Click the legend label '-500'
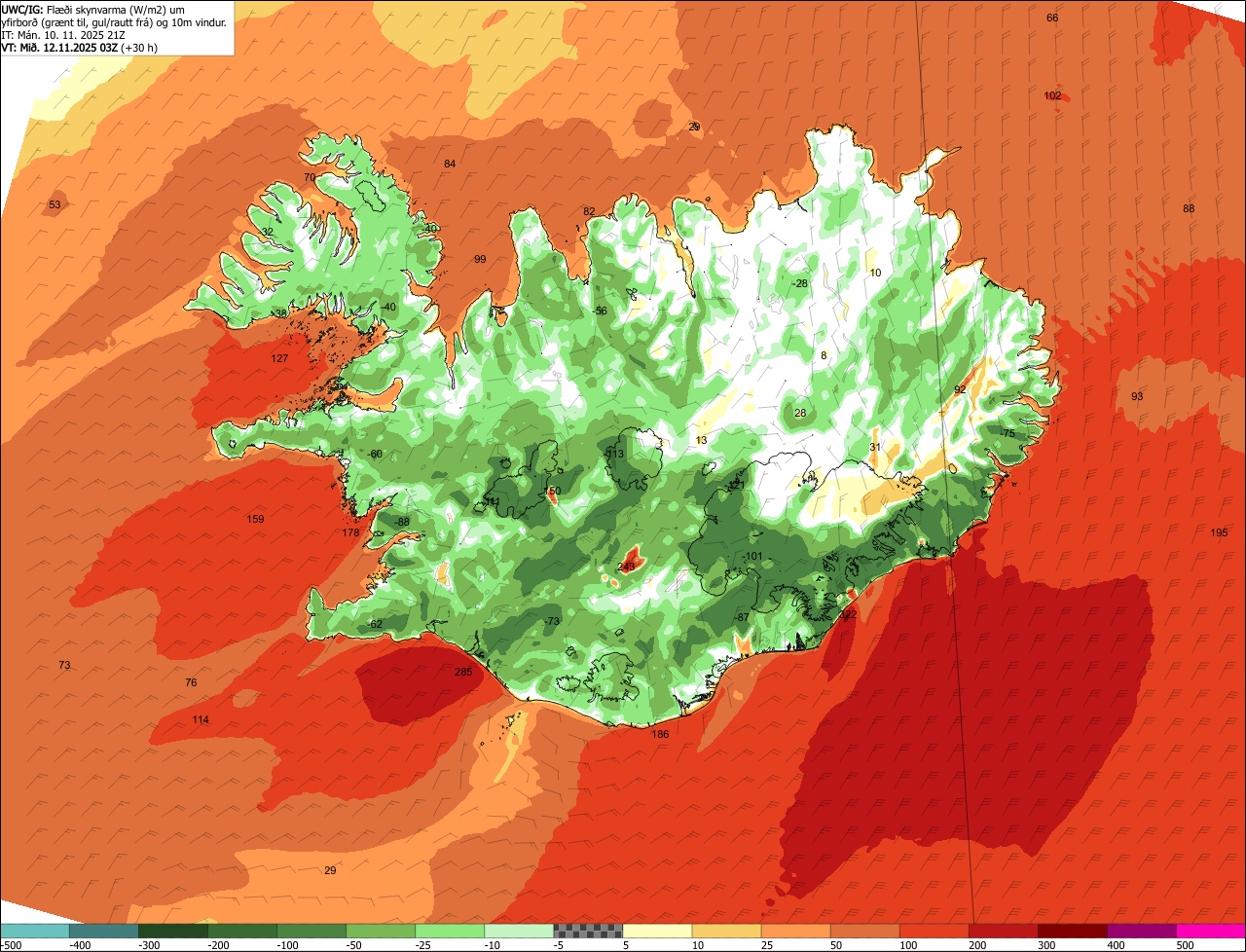 [11, 945]
